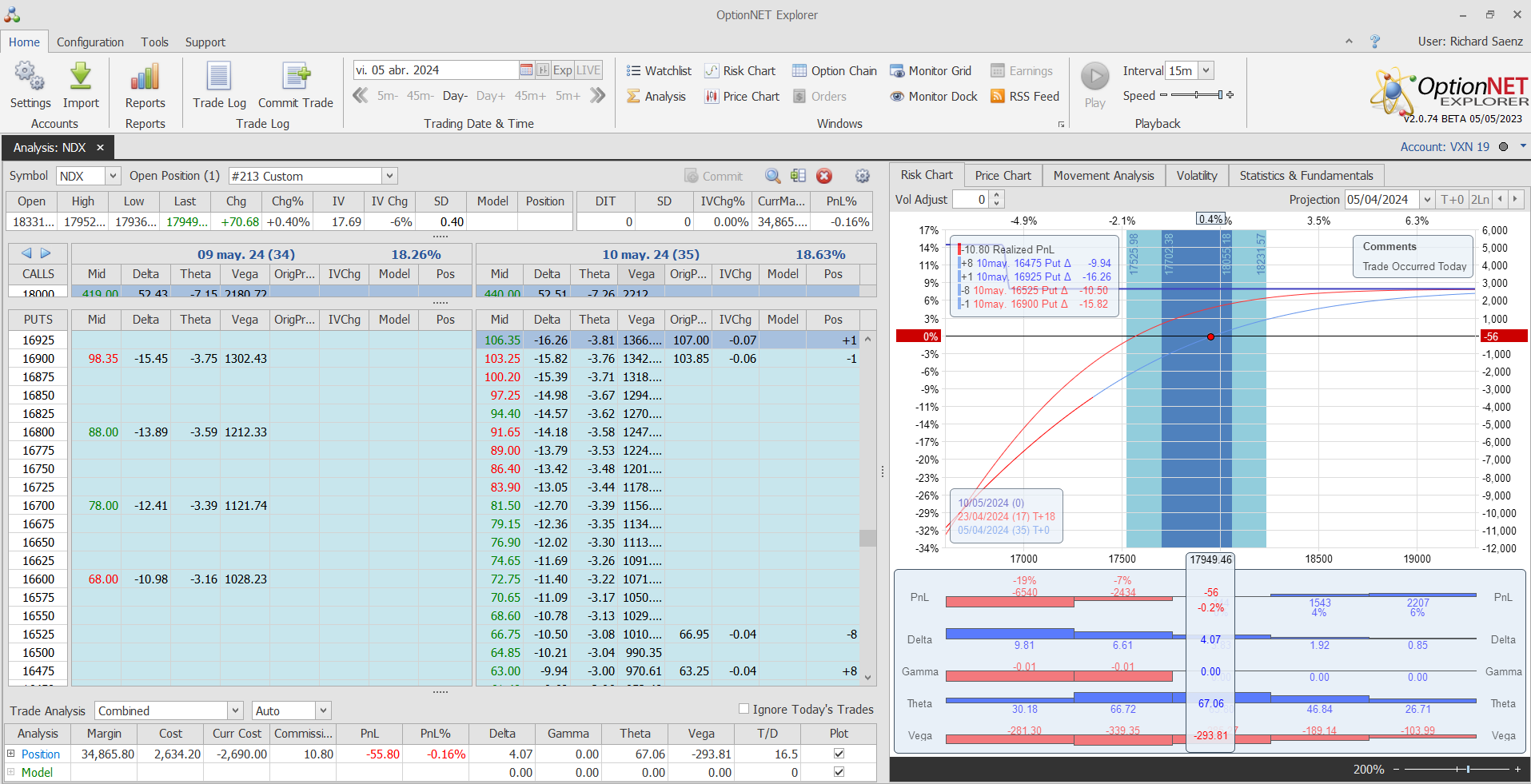Viewport: 1531px width, 784px height.
Task: Switch to the Movement Analysis tab
Action: pos(1103,176)
